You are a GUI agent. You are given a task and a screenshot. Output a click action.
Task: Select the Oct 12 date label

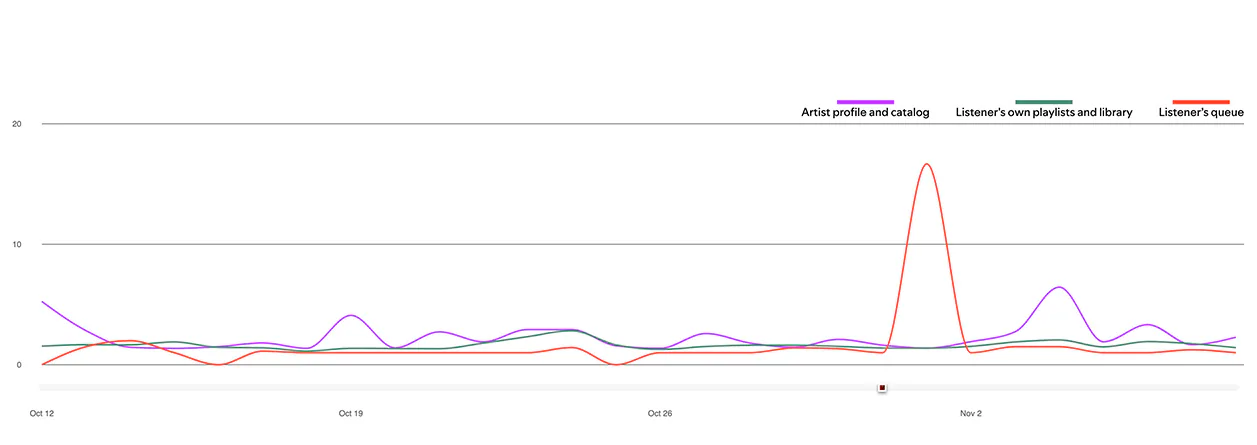[x=42, y=413]
